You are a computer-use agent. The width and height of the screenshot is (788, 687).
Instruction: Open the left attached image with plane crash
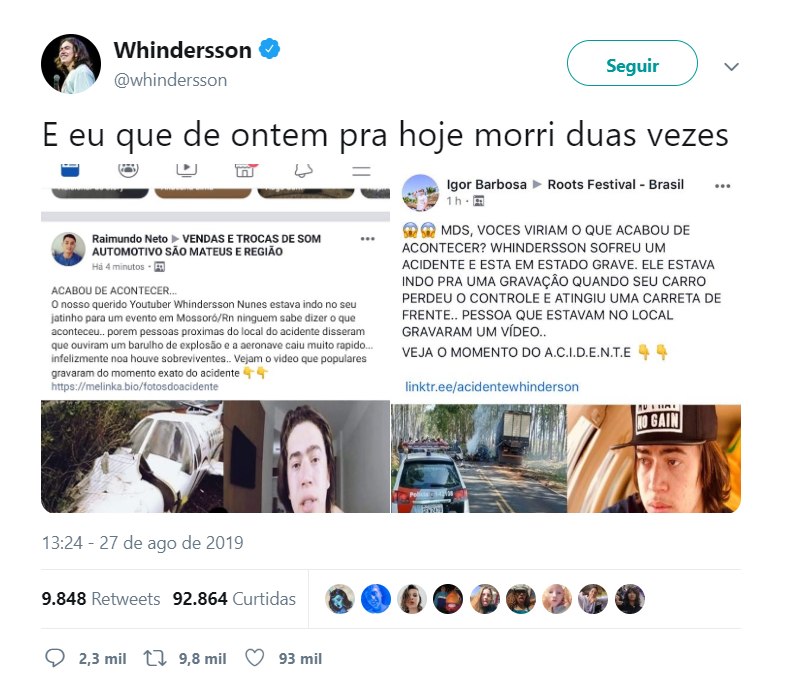click(215, 339)
